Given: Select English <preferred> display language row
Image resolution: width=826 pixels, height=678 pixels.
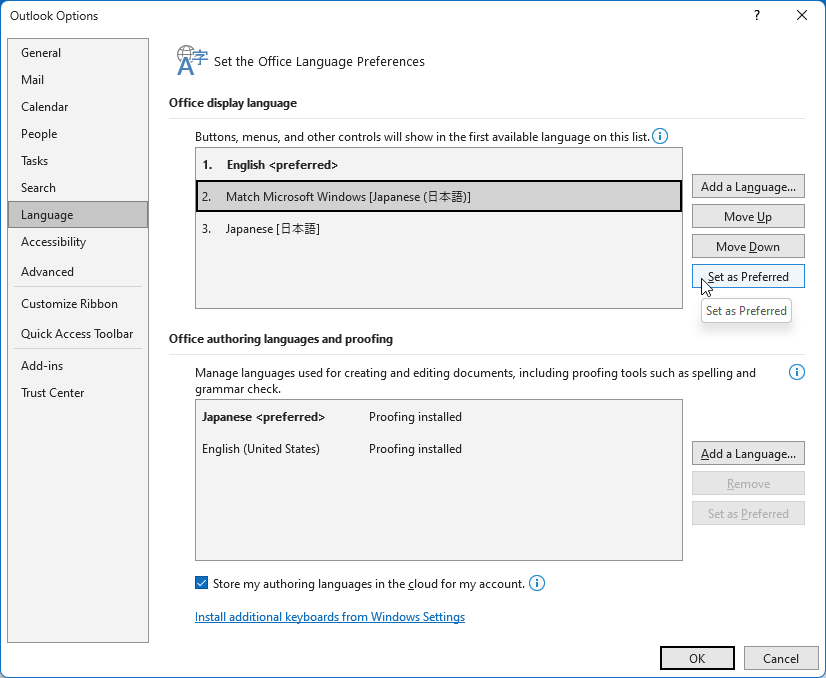Looking at the screenshot, I should (439, 165).
